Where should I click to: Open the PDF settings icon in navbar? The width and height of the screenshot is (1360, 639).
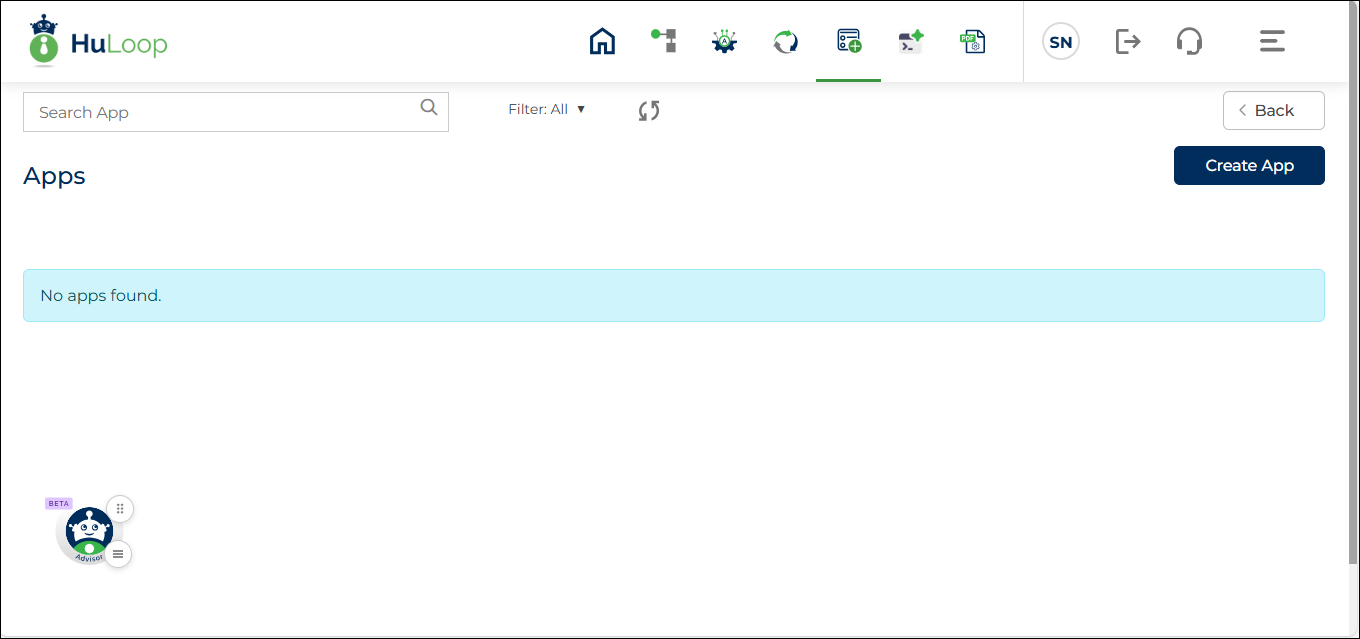point(973,41)
